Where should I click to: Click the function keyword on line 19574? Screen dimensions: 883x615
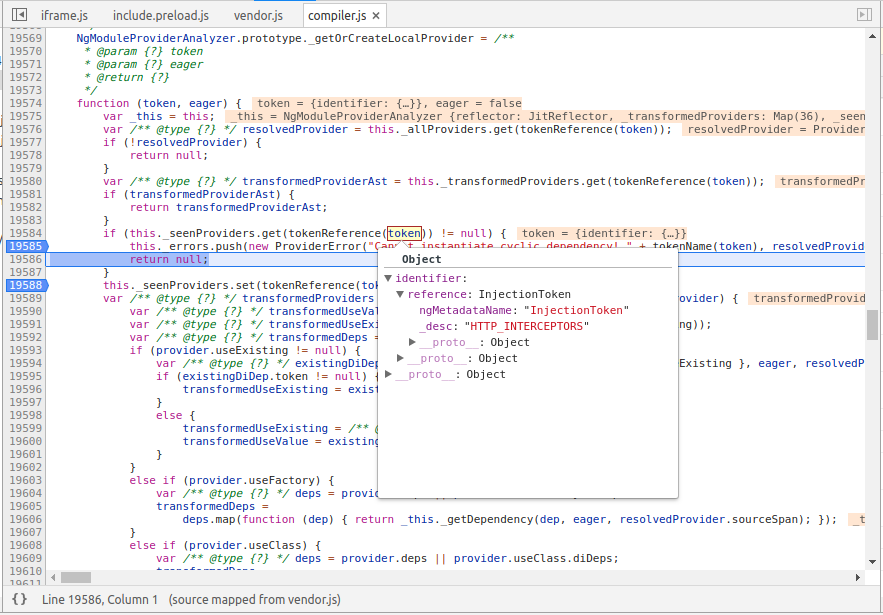click(x=103, y=104)
